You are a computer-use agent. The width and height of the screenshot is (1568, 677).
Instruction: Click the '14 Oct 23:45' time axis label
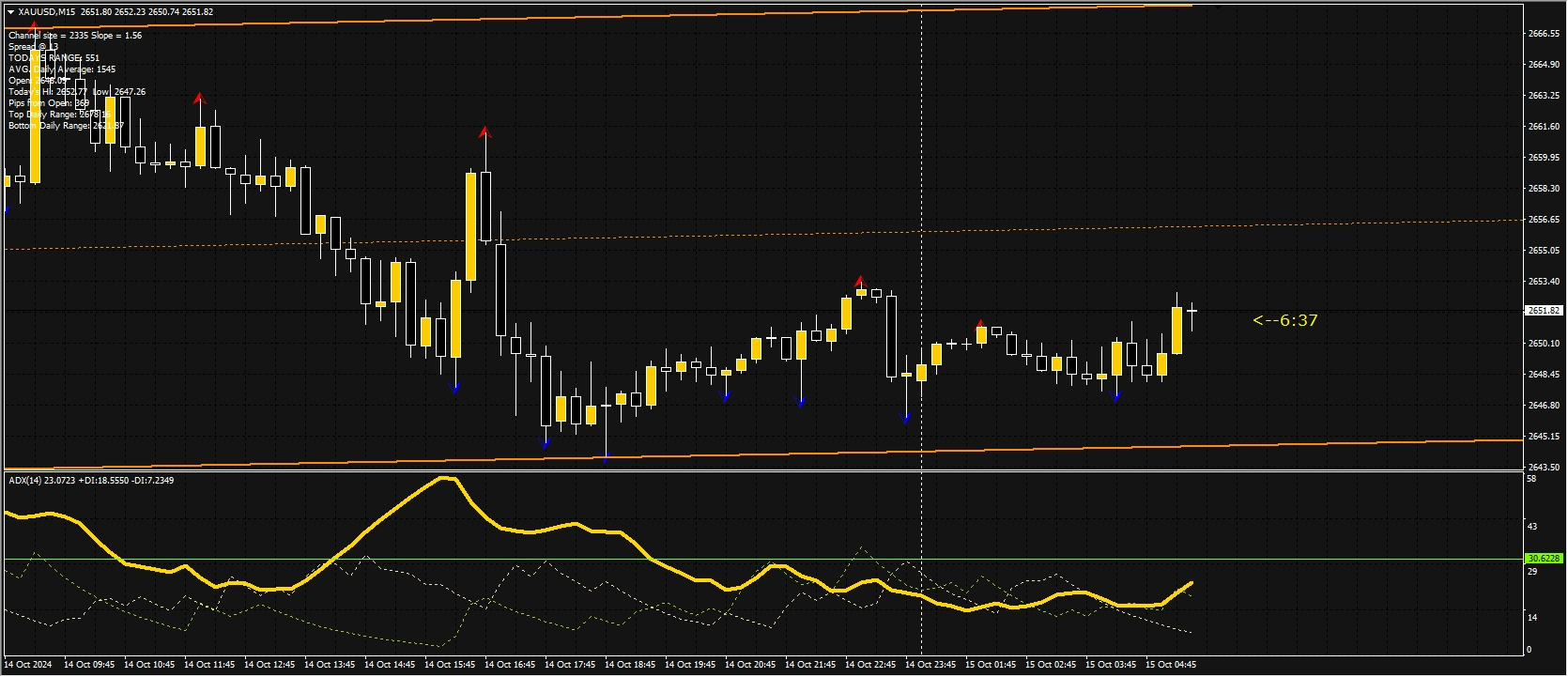tap(930, 665)
